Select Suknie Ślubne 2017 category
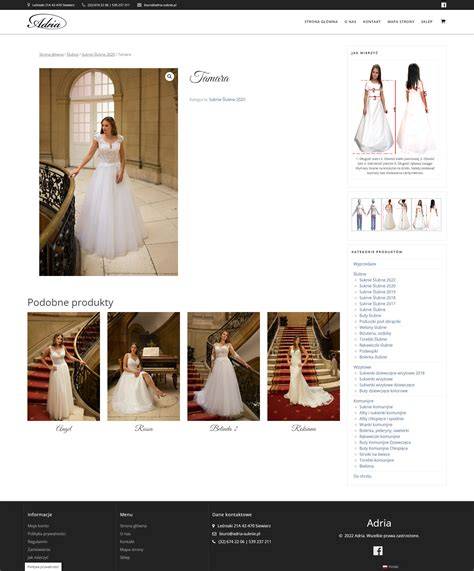Image resolution: width=474 pixels, height=571 pixels. point(377,303)
